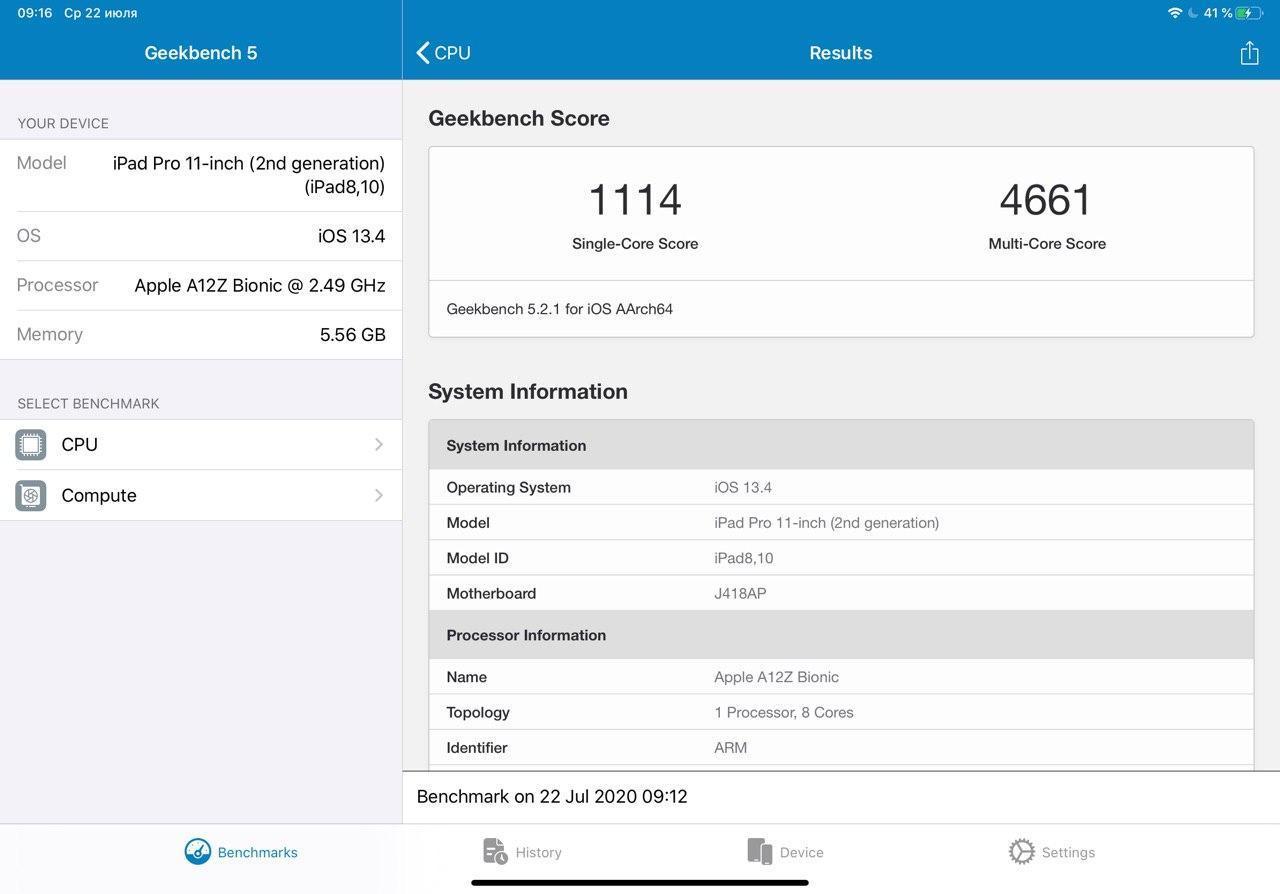Tap the 09:16 clock in status bar

click(35, 13)
